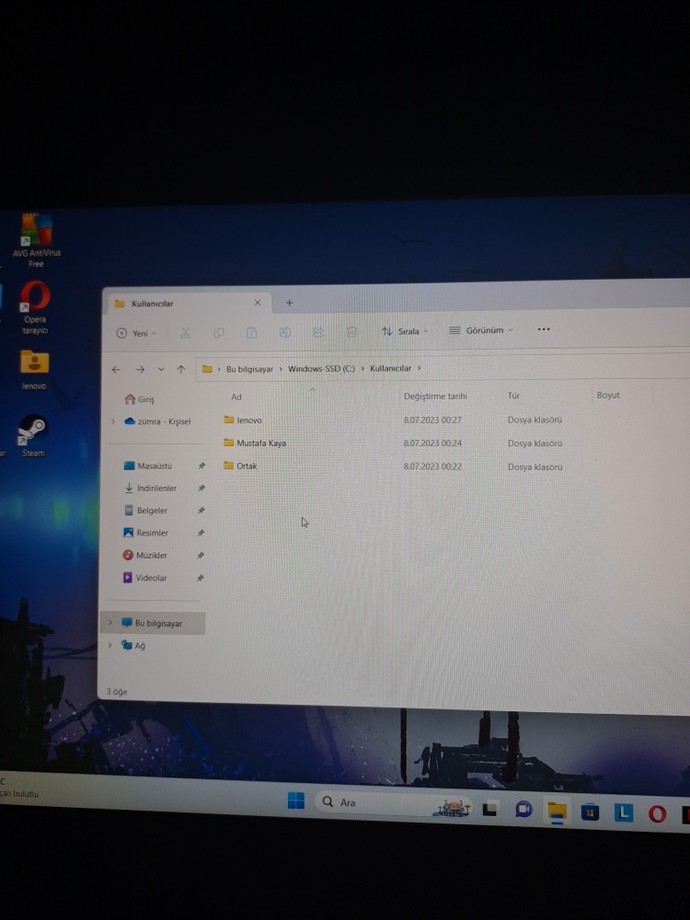Viewport: 690px width, 920px height.
Task: Open Resimler in quick access
Action: [x=146, y=533]
